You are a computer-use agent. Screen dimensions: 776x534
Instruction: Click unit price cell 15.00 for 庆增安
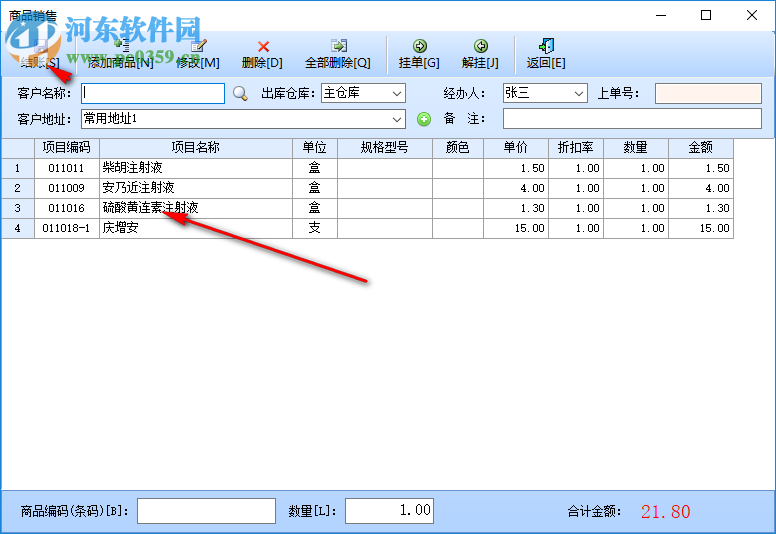[x=516, y=228]
